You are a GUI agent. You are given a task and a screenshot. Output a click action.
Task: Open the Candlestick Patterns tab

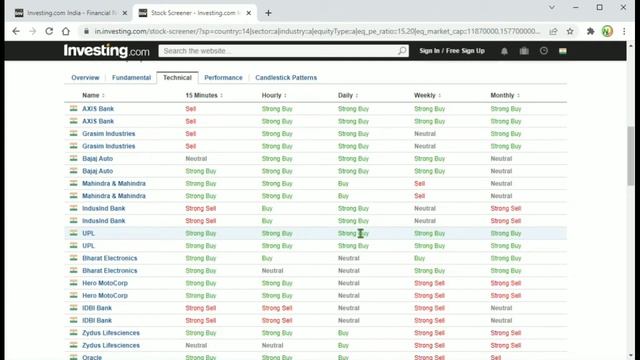pyautogui.click(x=286, y=78)
